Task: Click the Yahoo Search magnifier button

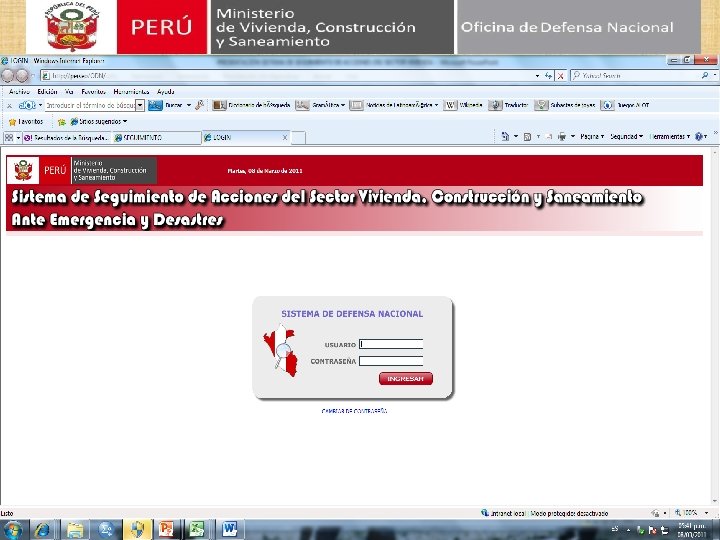Action: pos(705,75)
